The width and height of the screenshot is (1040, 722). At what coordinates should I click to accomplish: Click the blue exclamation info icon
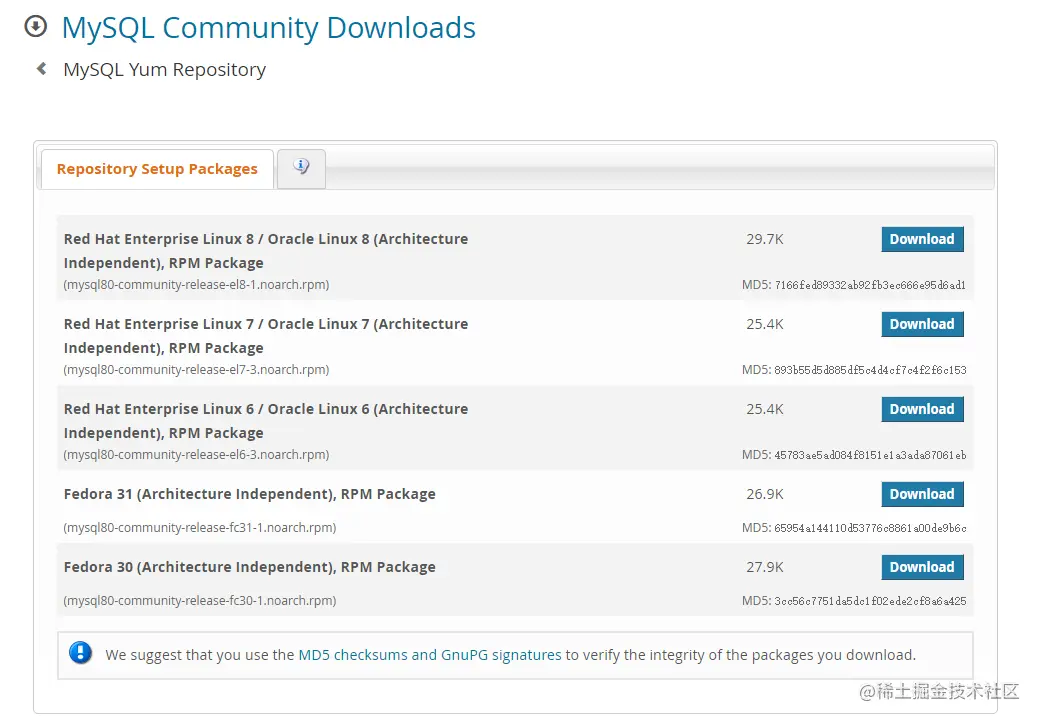(80, 653)
